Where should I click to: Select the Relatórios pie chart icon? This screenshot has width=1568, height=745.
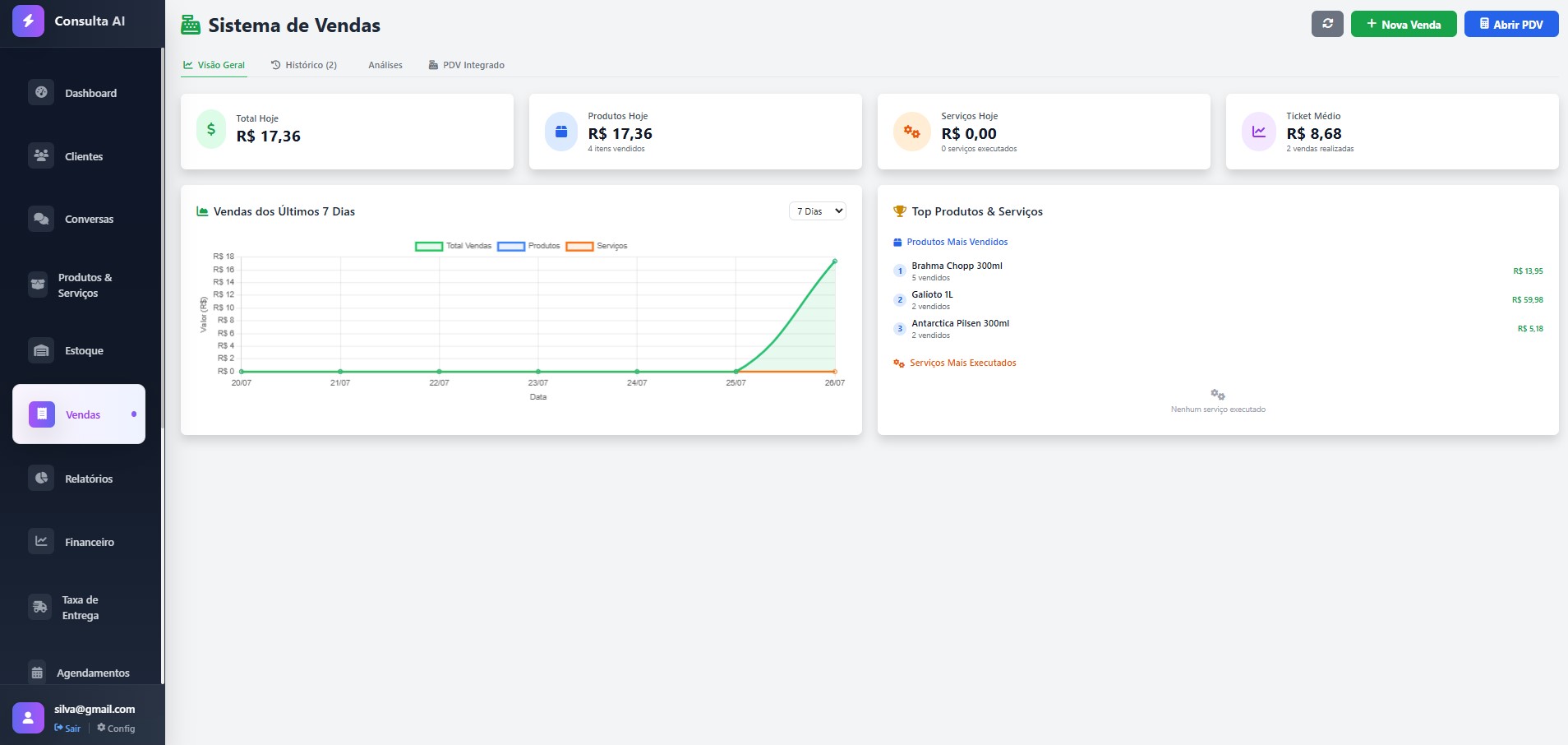pyautogui.click(x=41, y=478)
